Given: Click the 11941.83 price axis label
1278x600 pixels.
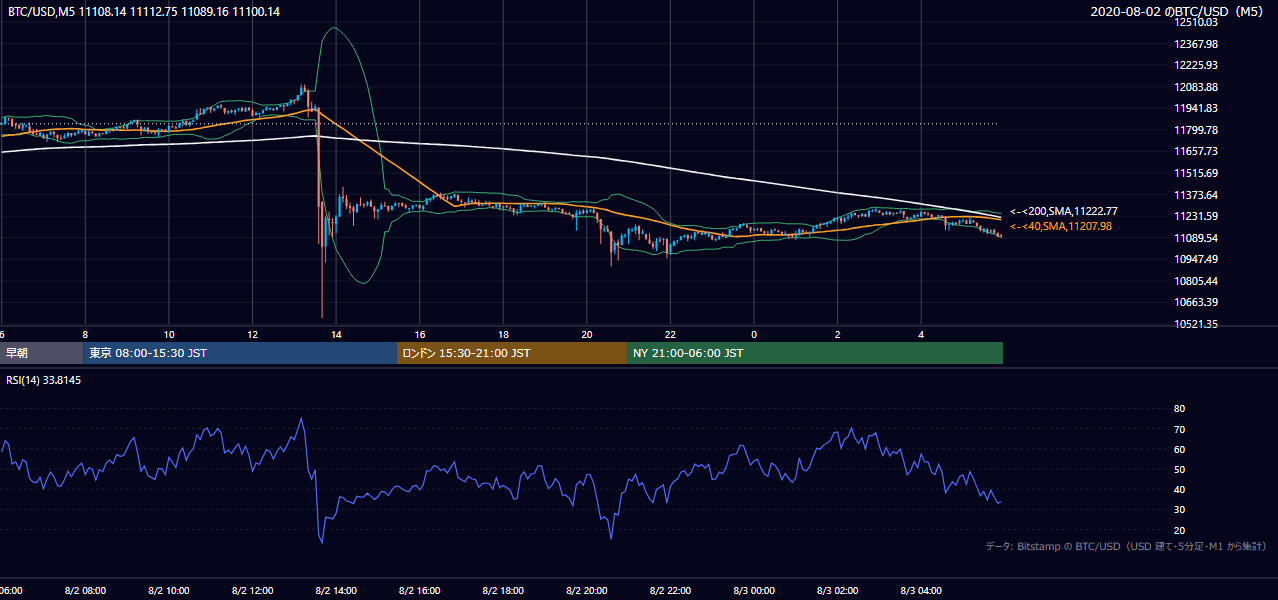Looking at the screenshot, I should coord(1196,108).
